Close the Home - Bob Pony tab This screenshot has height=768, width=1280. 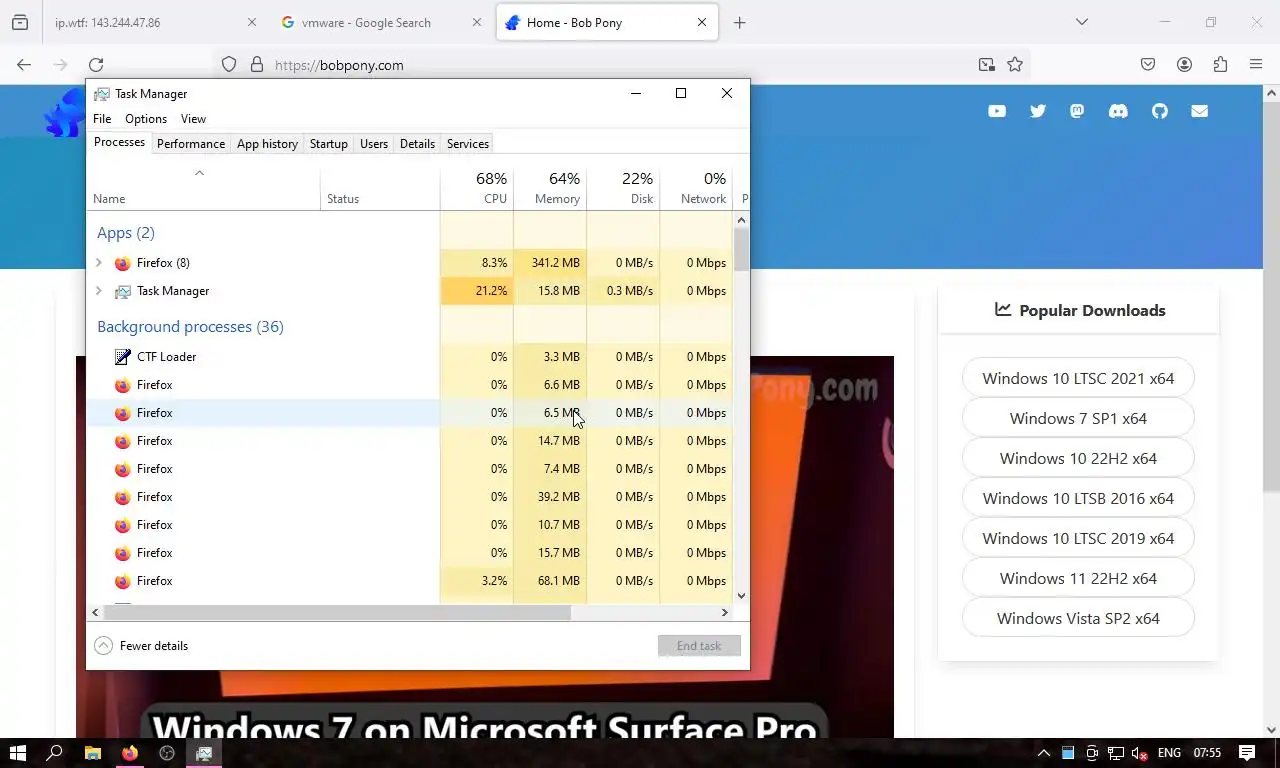tap(702, 23)
